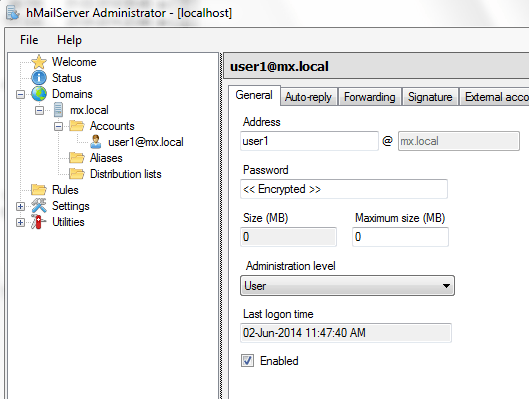Select the Distribution lists label
Viewport: 529px width, 399px height.
tap(126, 174)
